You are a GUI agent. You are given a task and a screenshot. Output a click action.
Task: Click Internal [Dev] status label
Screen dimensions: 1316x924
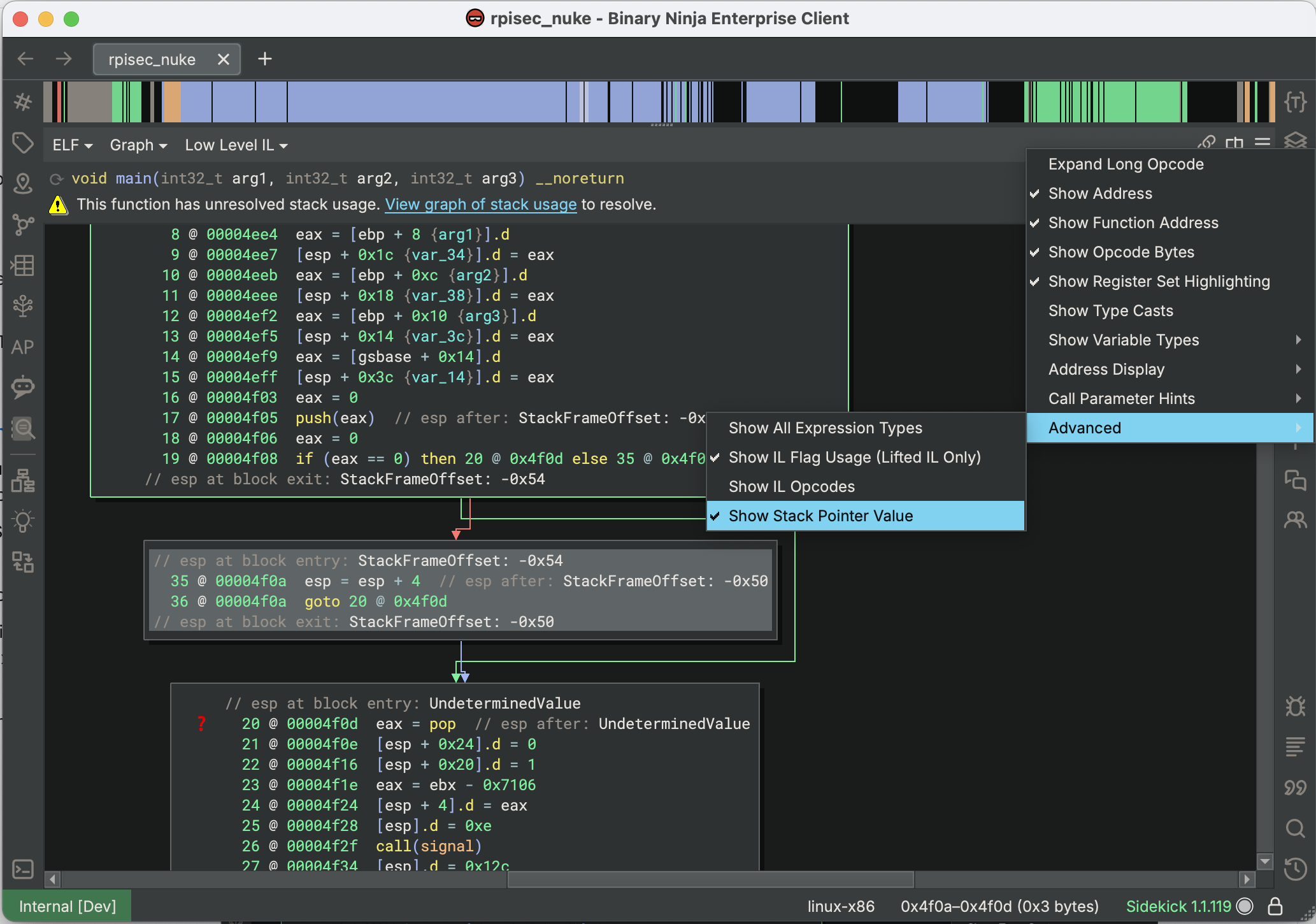(68, 906)
